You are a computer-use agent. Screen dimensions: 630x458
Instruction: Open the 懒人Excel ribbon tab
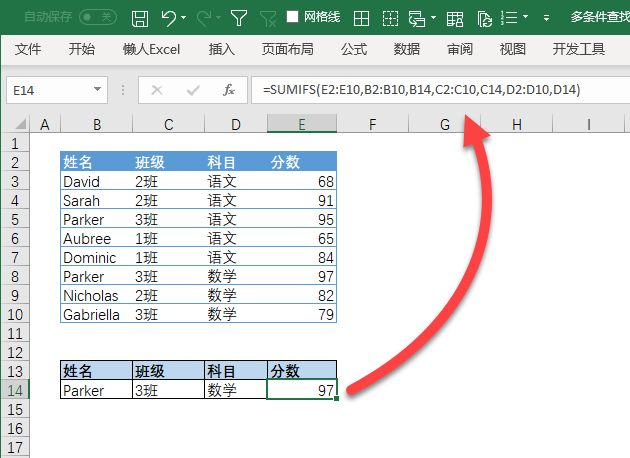(151, 49)
